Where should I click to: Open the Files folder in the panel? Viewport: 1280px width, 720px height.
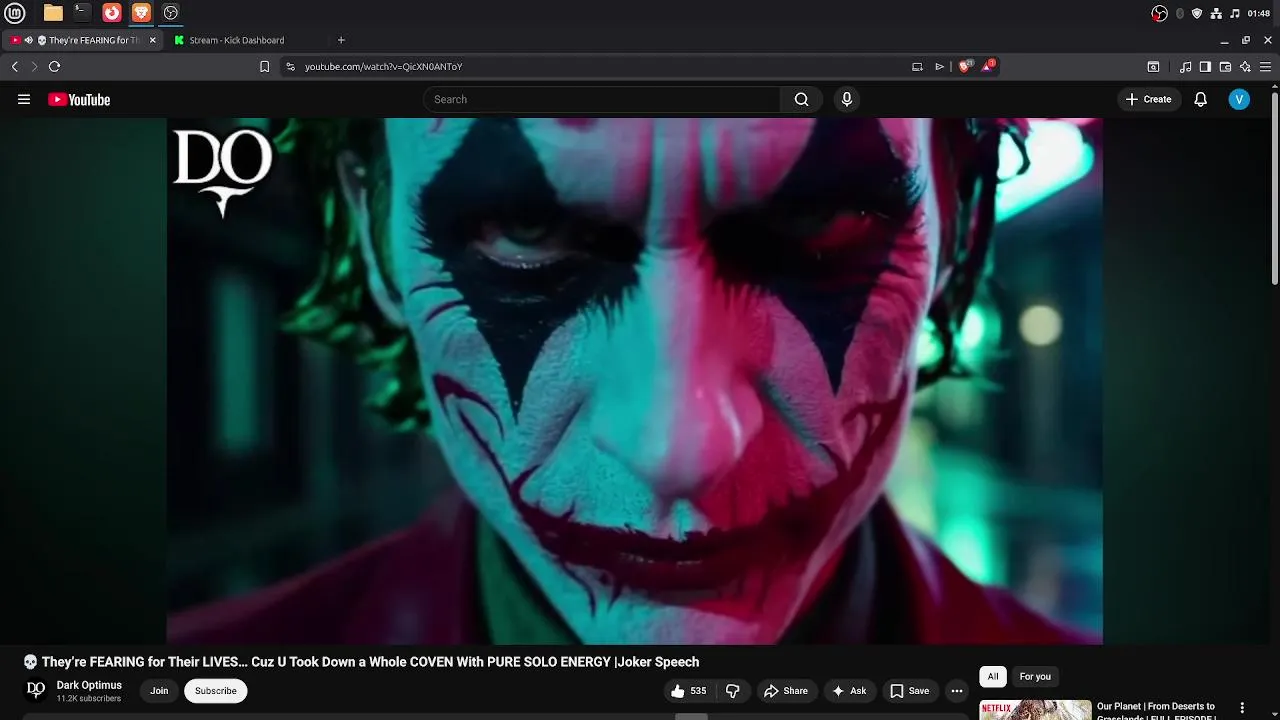53,13
